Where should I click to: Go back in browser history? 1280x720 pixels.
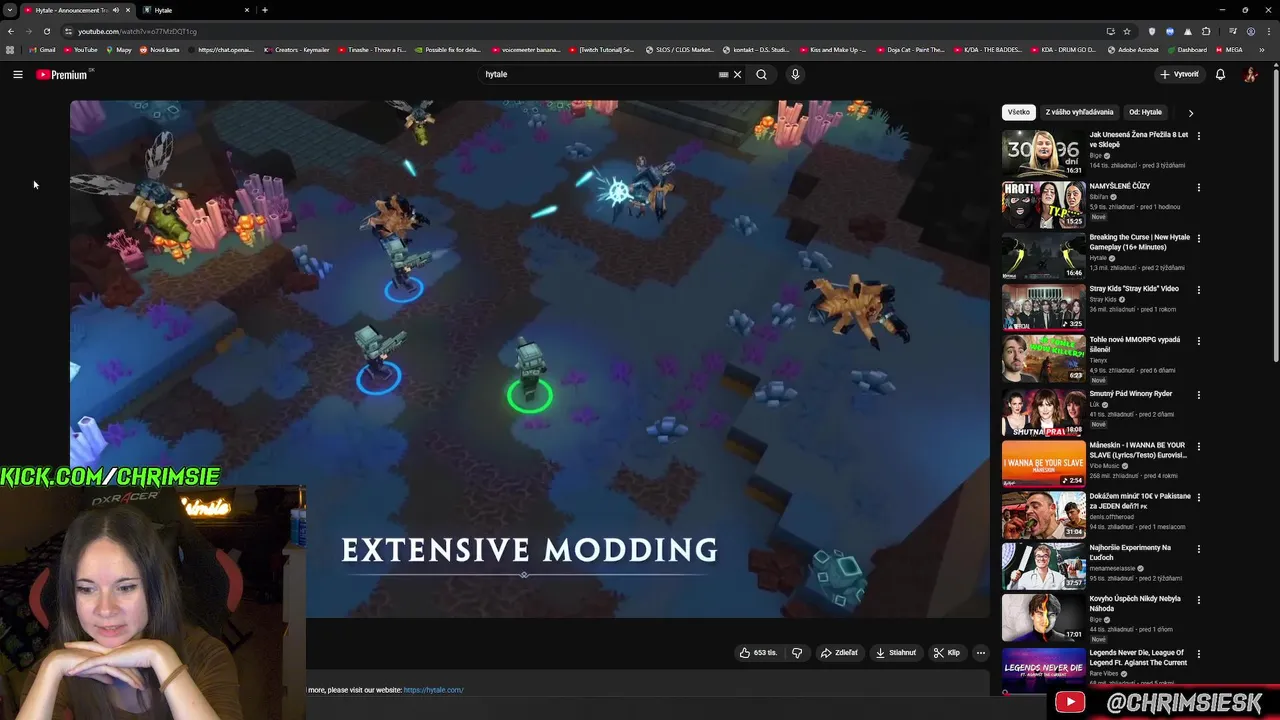(x=11, y=31)
